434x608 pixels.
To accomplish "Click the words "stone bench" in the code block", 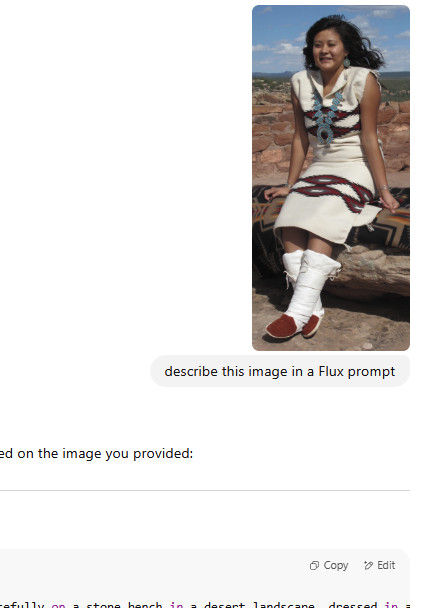I will [124, 604].
